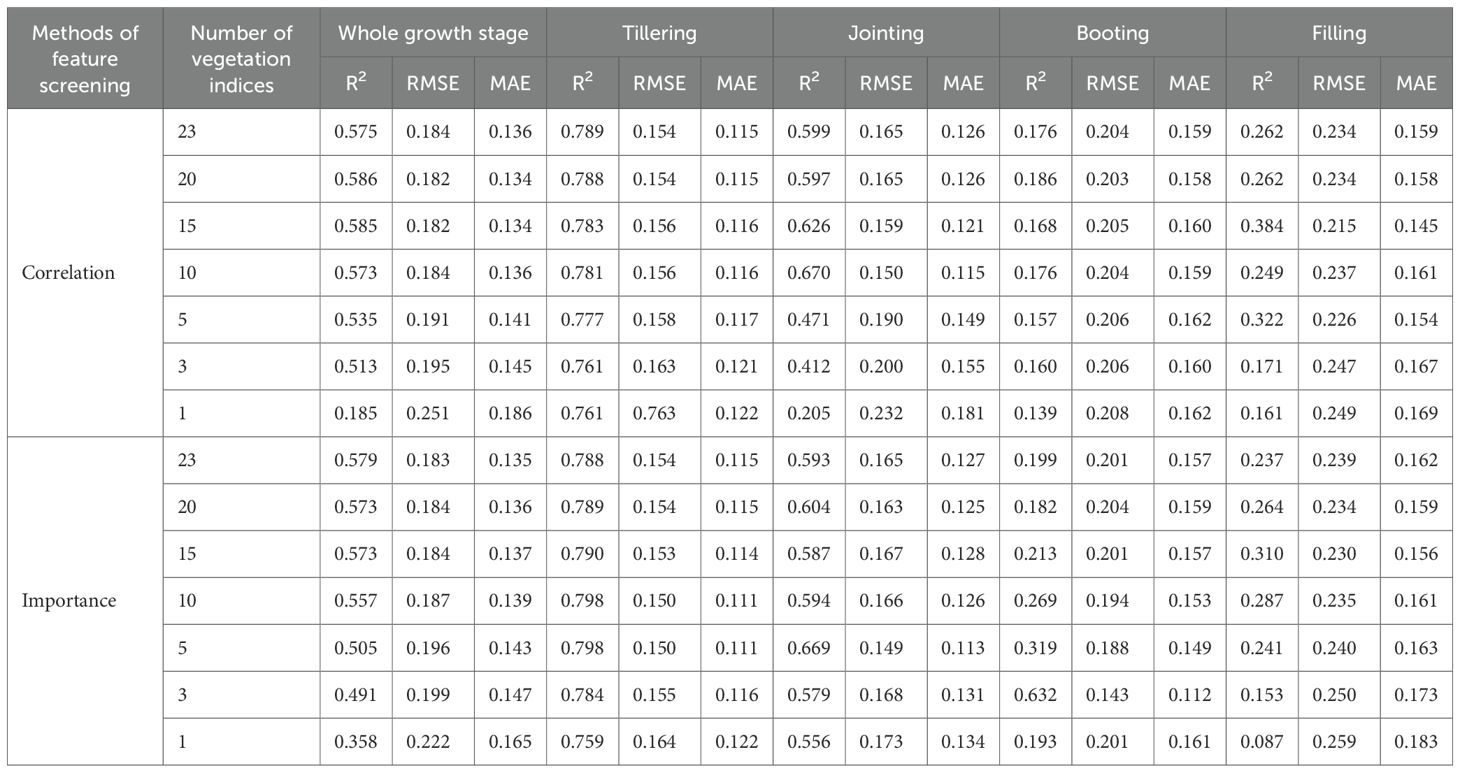This screenshot has width=1460, height=773.
Task: Click the Number of vegetation indices header
Action: coord(241,59)
